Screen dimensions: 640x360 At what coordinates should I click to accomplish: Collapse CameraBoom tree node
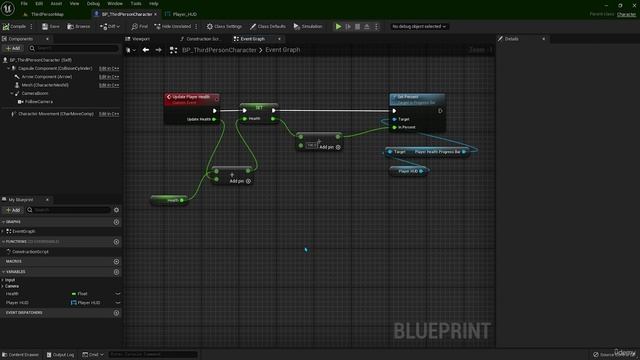[x=12, y=93]
